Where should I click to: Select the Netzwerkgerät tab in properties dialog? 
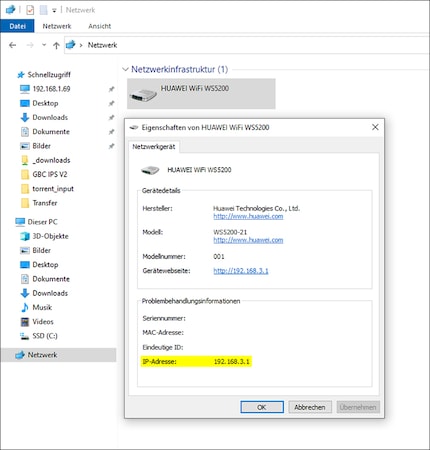pyautogui.click(x=154, y=147)
